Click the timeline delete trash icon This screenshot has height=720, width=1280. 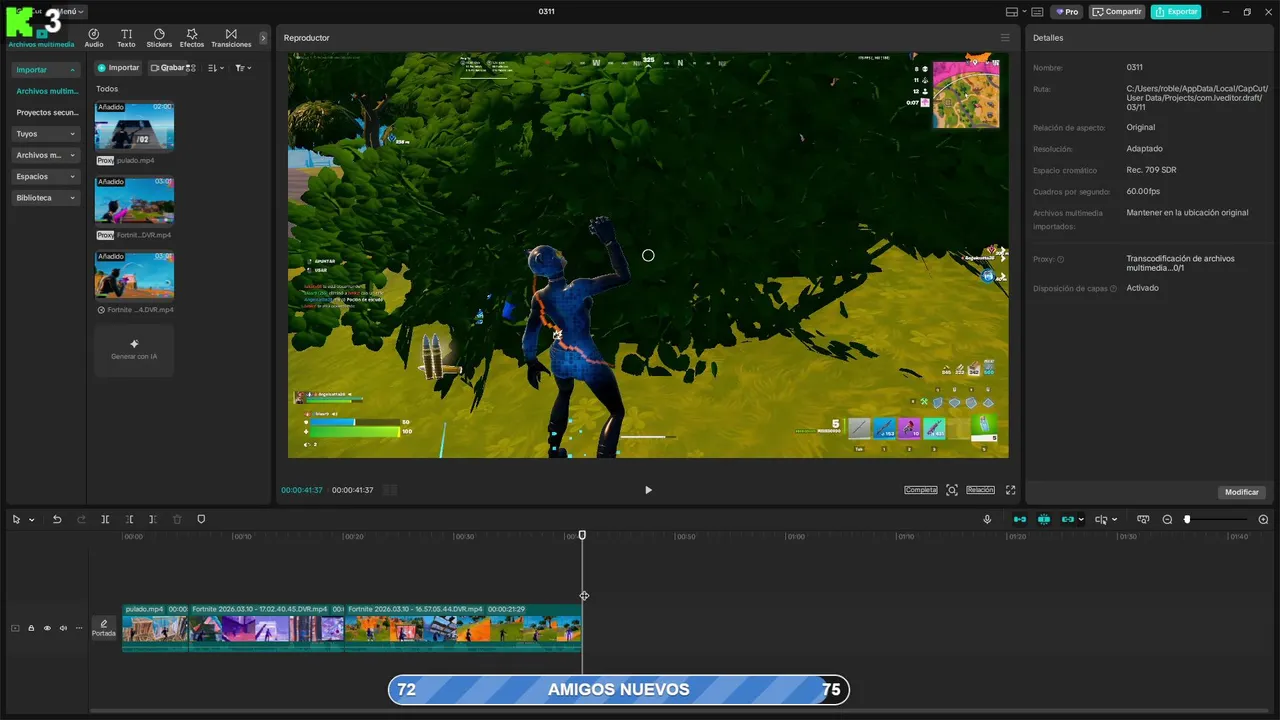click(177, 519)
